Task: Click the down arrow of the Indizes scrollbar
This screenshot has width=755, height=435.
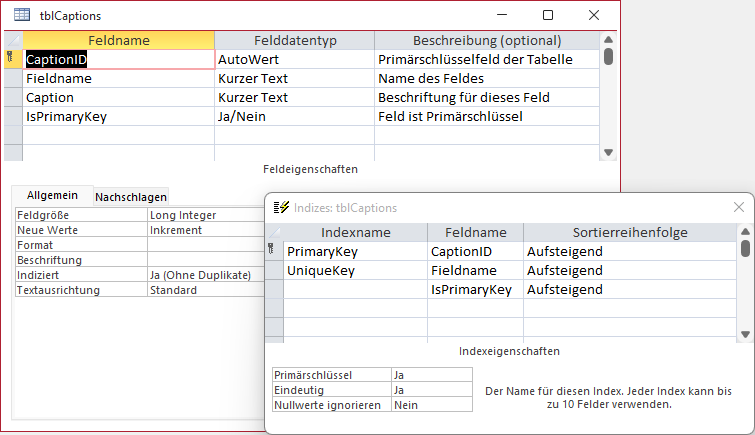Action: click(745, 334)
